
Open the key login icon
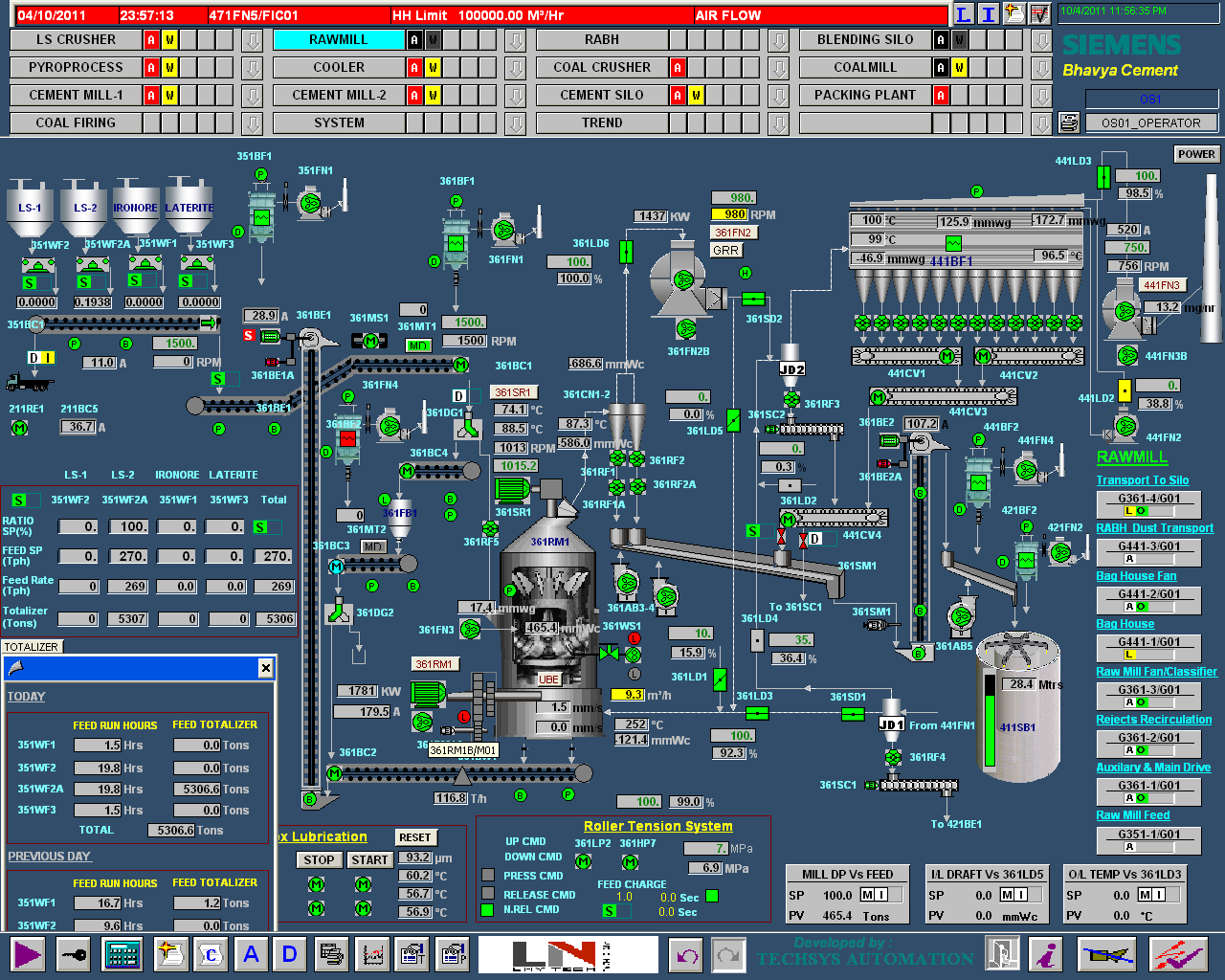pos(75,954)
